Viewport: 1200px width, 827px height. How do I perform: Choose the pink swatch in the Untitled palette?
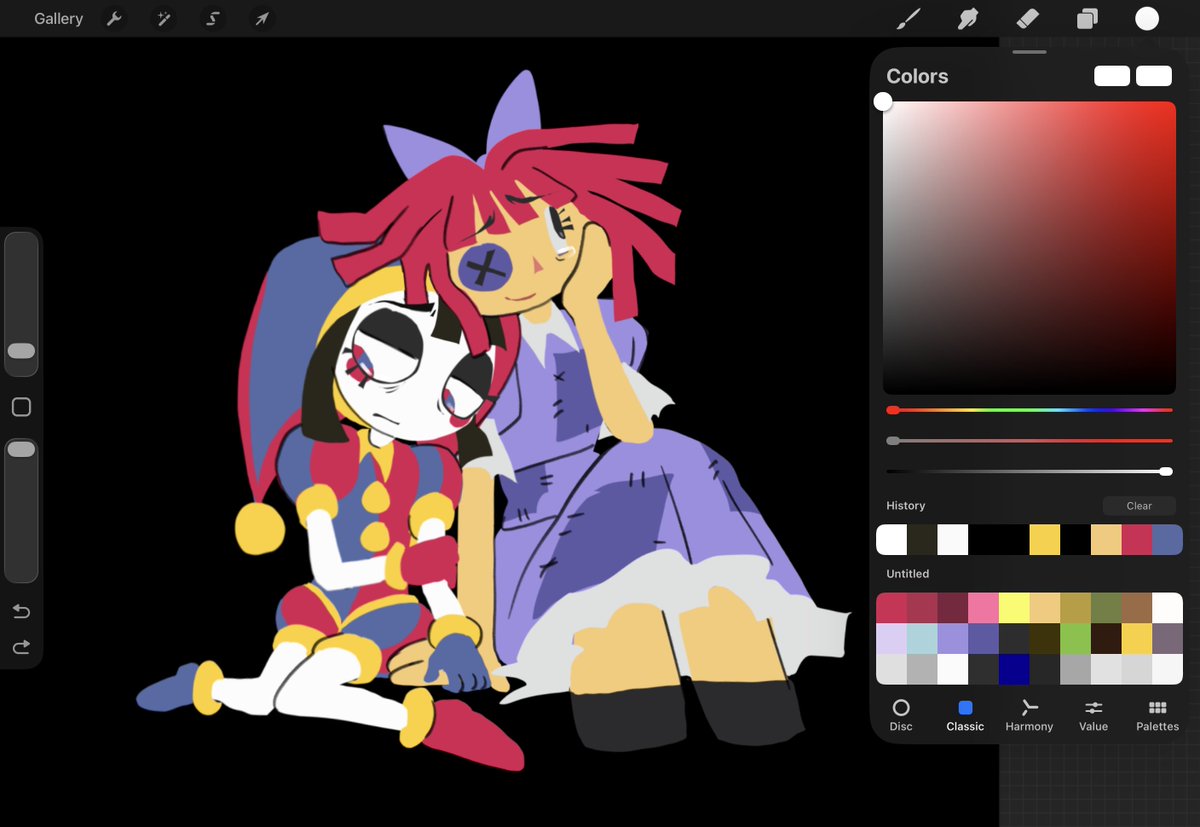coord(983,608)
